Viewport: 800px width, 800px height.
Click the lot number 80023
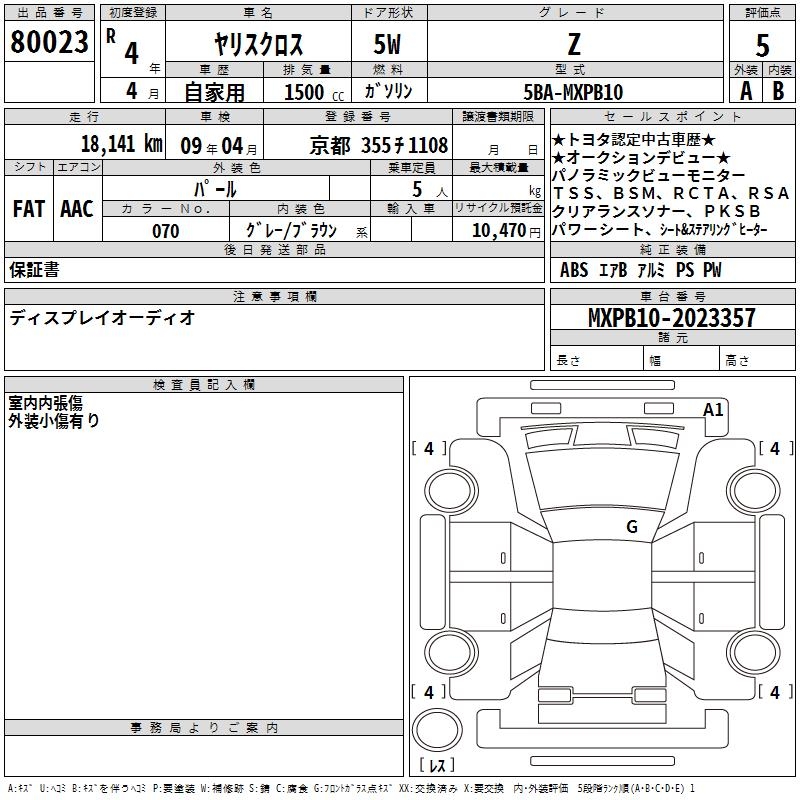49,42
